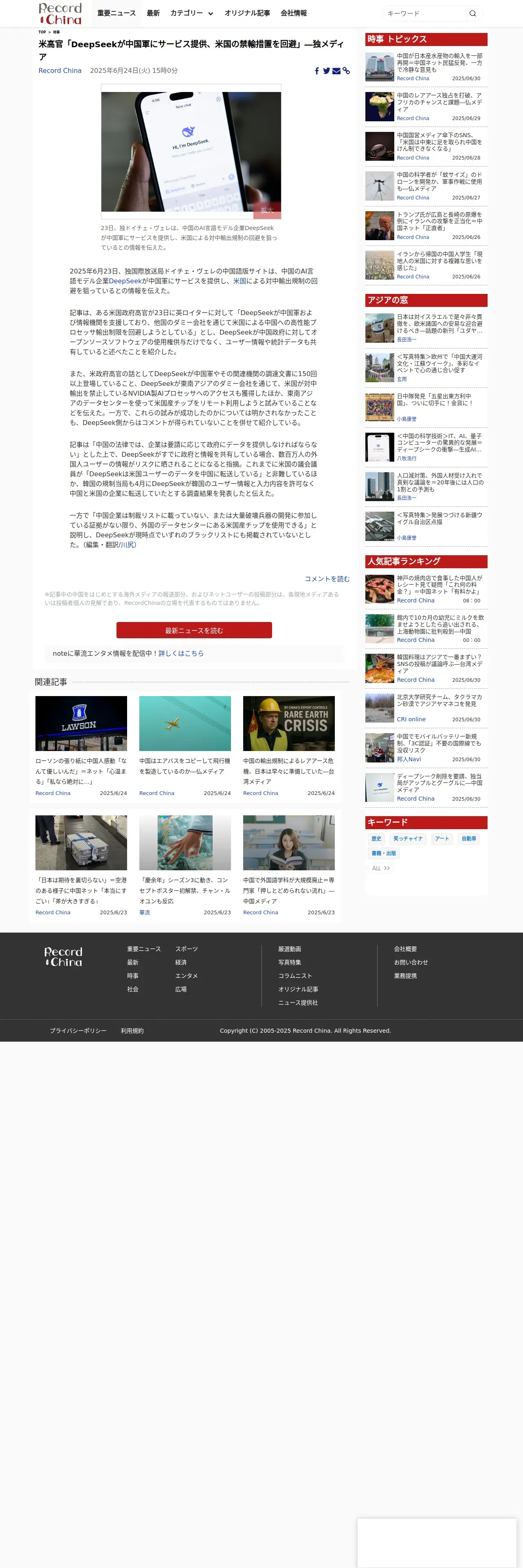Viewport: 523px width, 1568px height.
Task: Share article on Twitter icon
Action: click(326, 71)
